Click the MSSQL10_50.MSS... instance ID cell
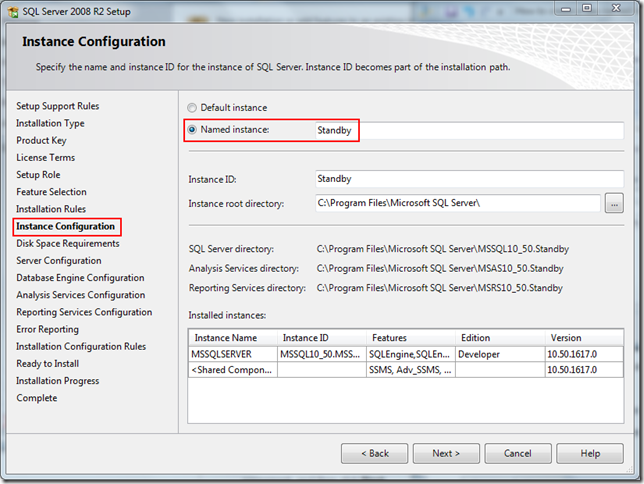This screenshot has height=484, width=644. (322, 354)
